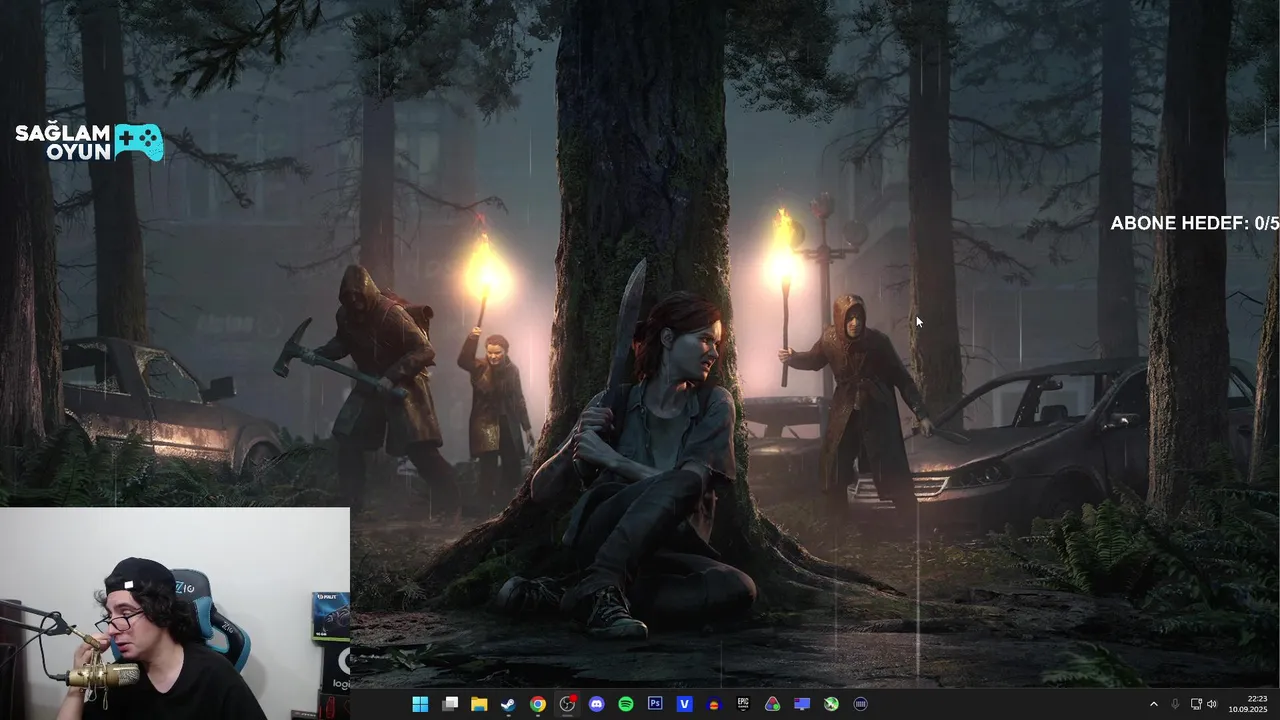Open OBS Studio from the taskbar
The image size is (1280, 720).
567,704
